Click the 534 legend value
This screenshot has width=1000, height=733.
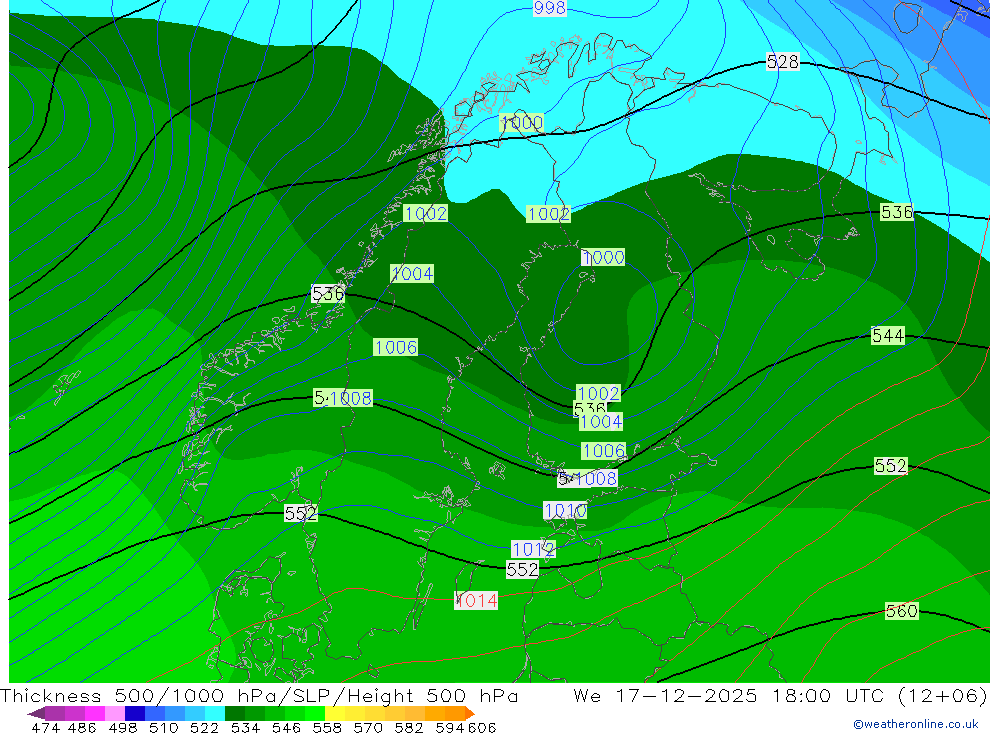tap(245, 728)
